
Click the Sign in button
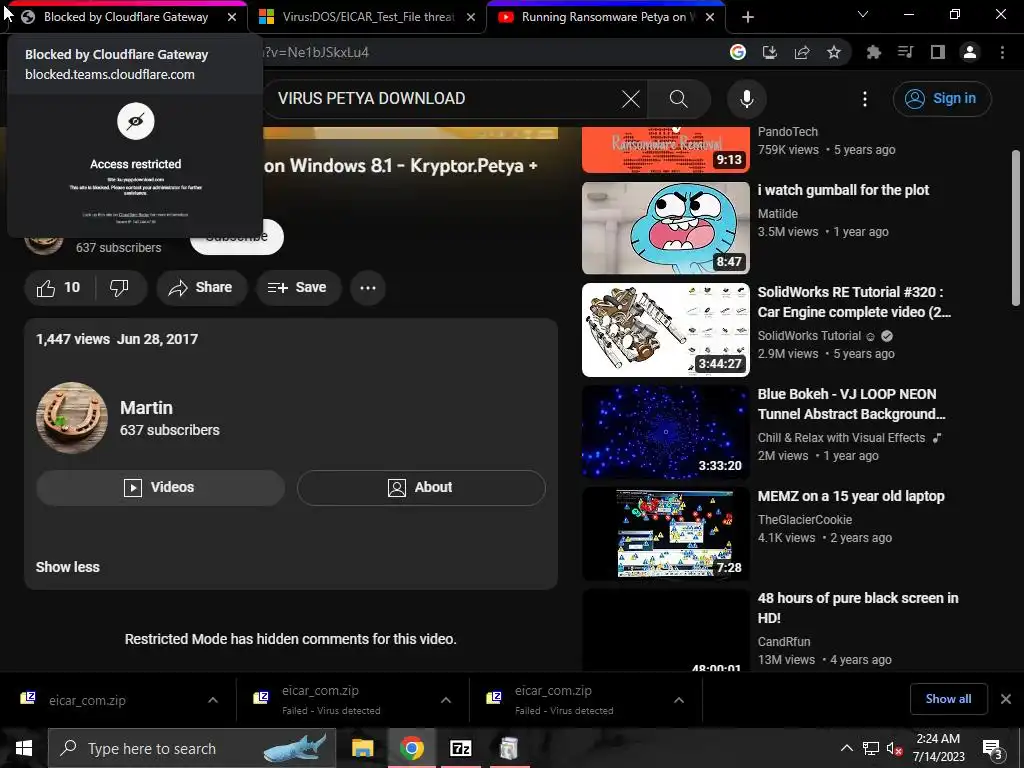(942, 99)
